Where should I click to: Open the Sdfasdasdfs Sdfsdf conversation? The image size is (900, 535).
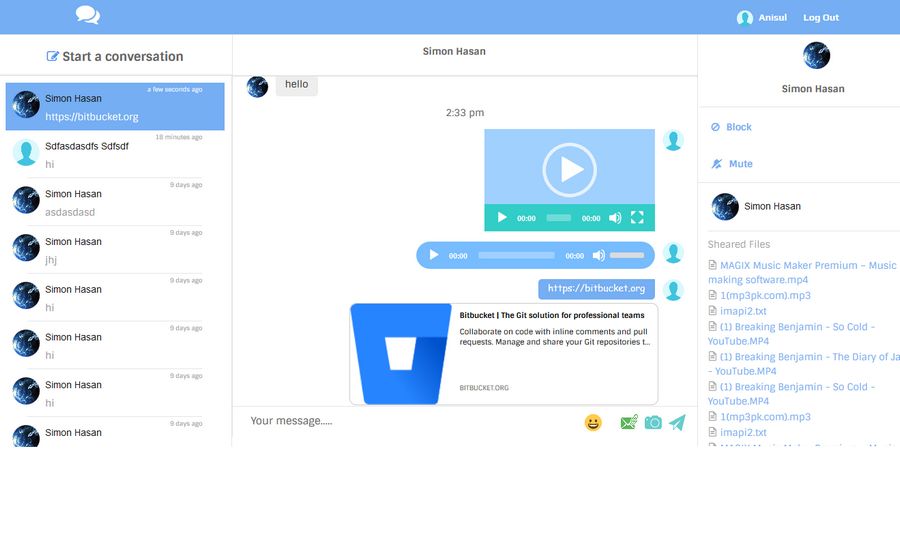click(x=115, y=154)
